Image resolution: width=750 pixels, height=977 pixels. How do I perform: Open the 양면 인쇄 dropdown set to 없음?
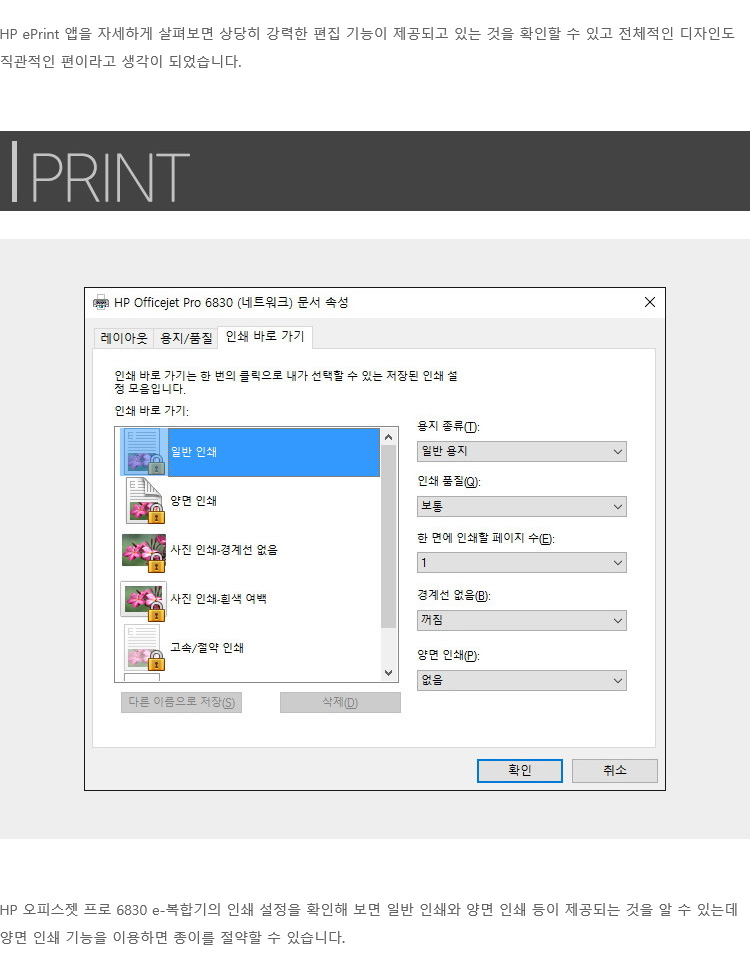tap(521, 680)
